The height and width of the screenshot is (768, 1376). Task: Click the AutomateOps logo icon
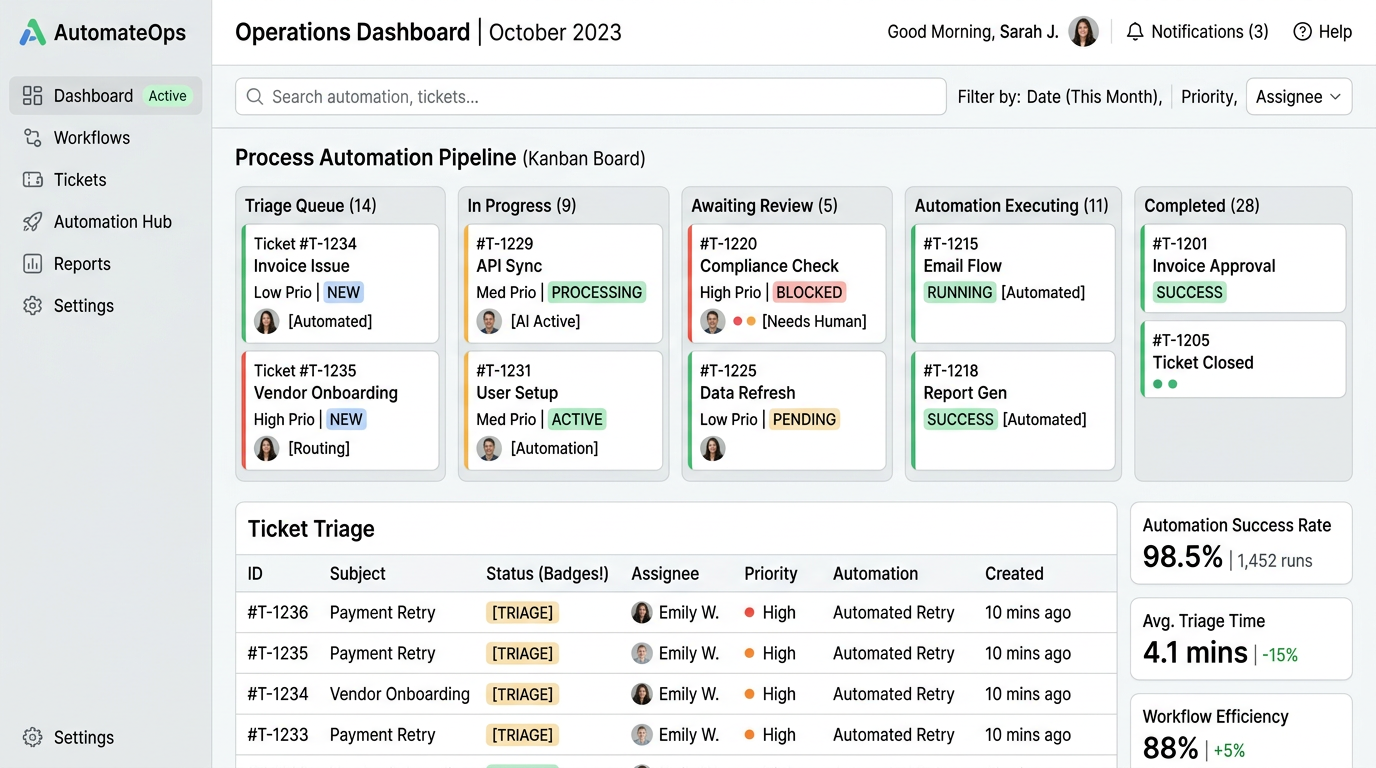coord(33,32)
